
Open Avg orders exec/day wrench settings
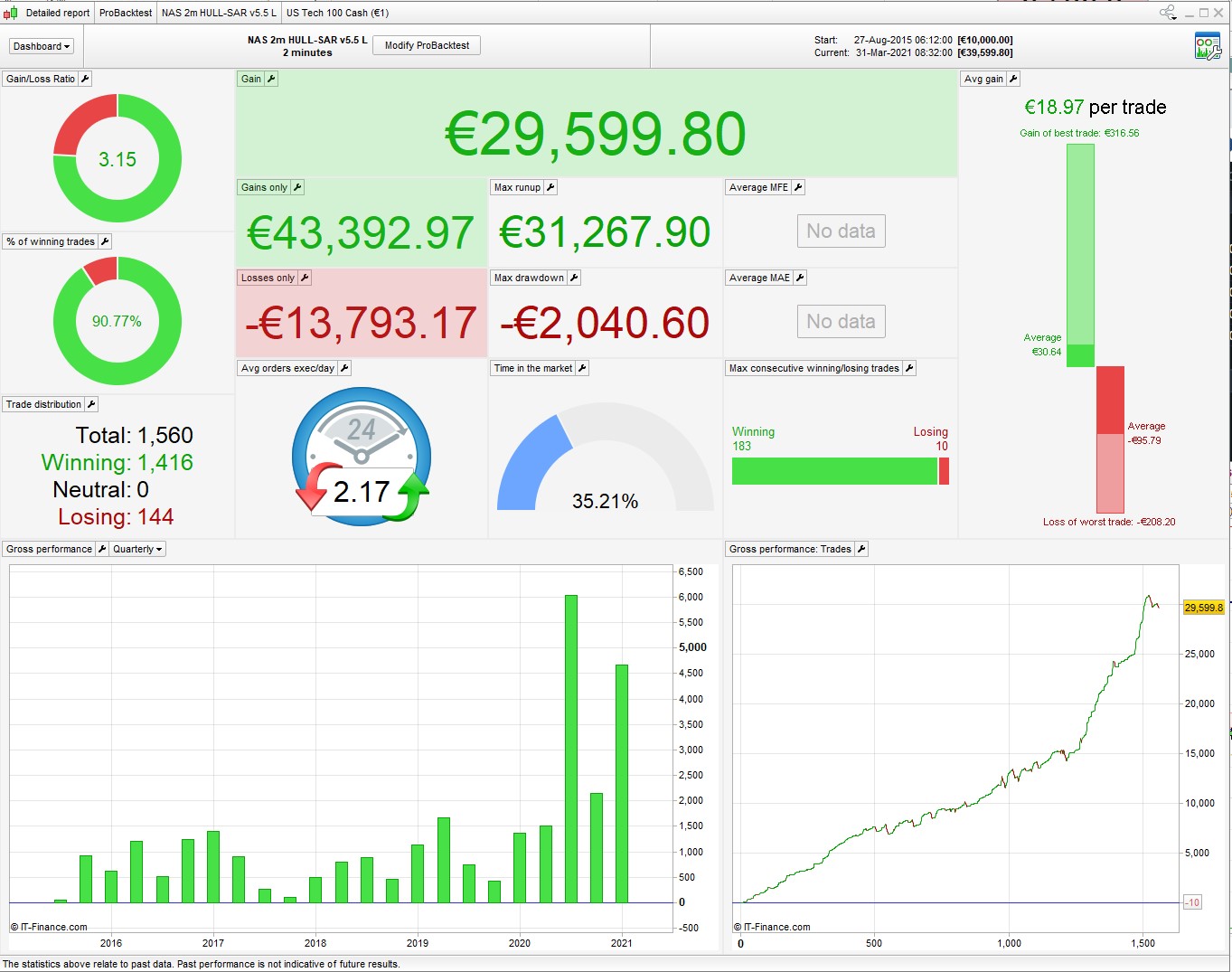tap(344, 368)
